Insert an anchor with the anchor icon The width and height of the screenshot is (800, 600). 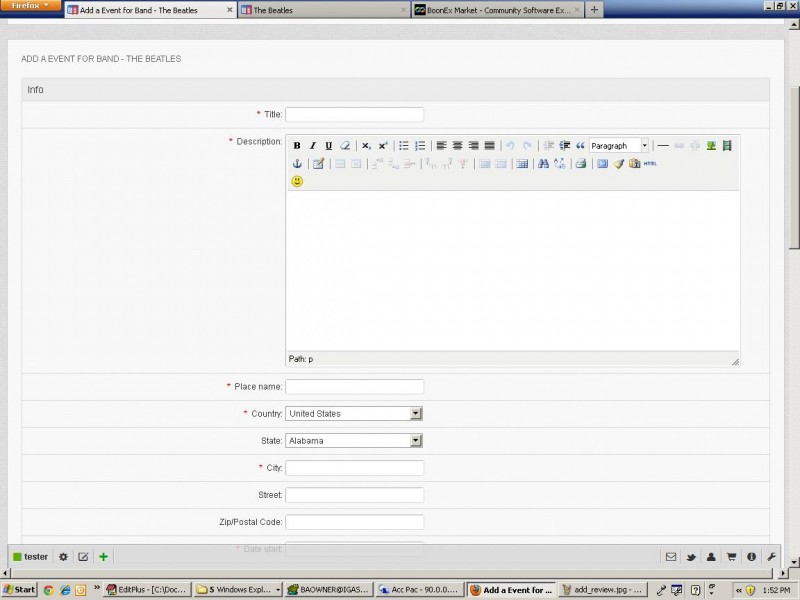pyautogui.click(x=297, y=163)
